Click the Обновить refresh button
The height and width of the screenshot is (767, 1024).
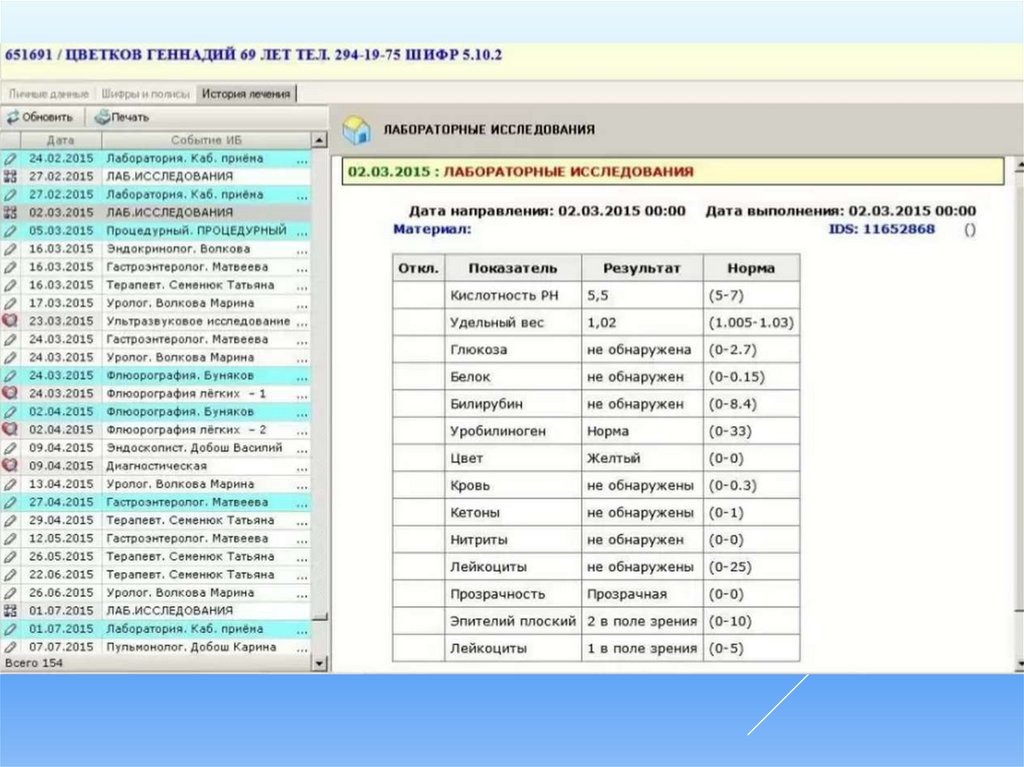(x=40, y=118)
